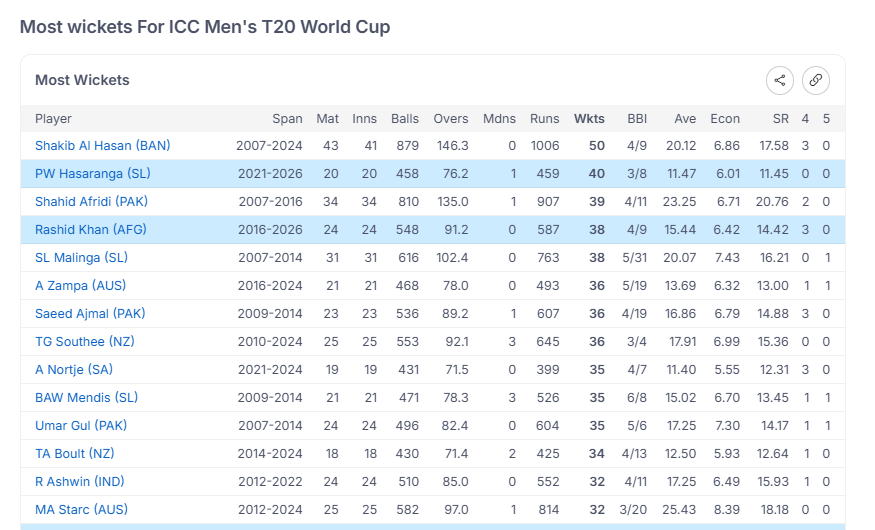Click the Econ column header
Viewport: 875px width, 530px height.
[x=724, y=119]
